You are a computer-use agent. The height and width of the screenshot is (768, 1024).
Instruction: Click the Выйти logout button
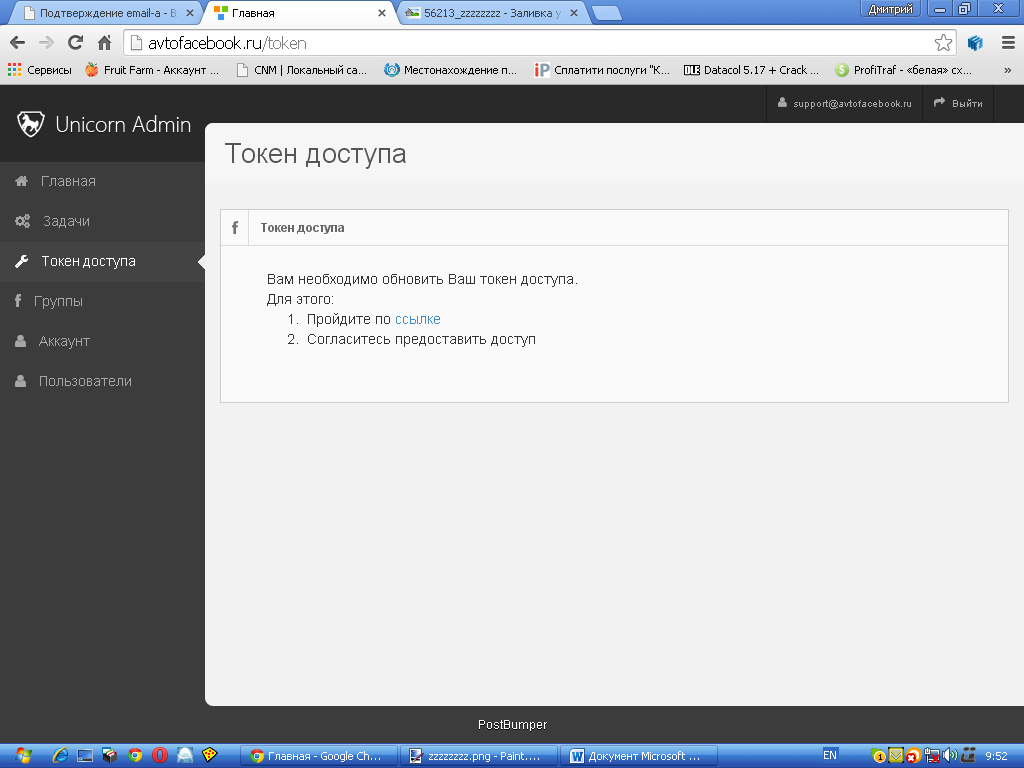958,104
